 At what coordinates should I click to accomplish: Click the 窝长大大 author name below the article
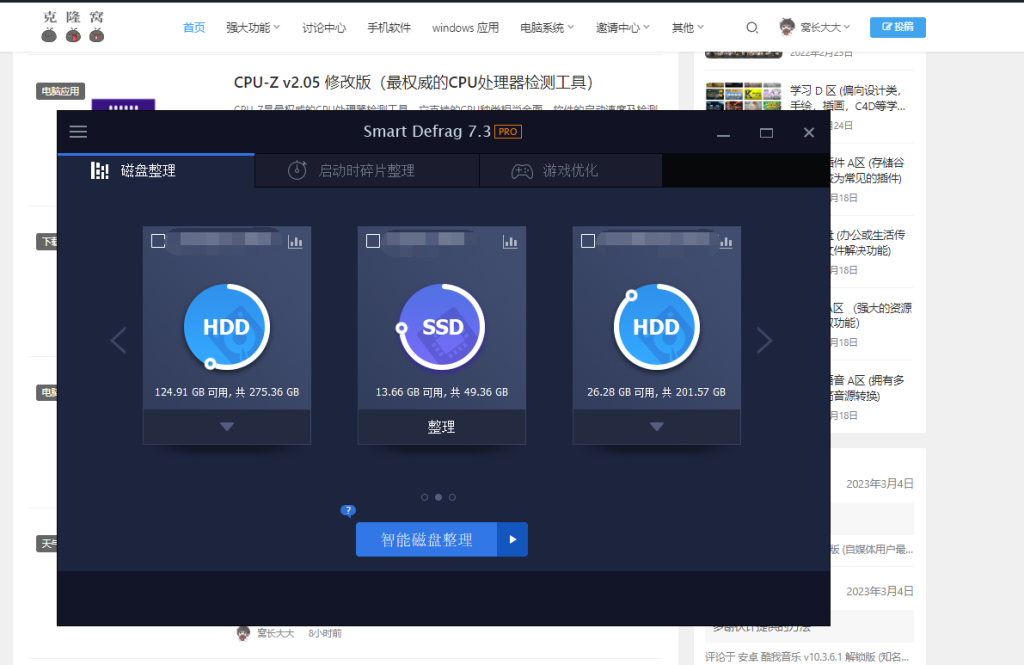276,633
